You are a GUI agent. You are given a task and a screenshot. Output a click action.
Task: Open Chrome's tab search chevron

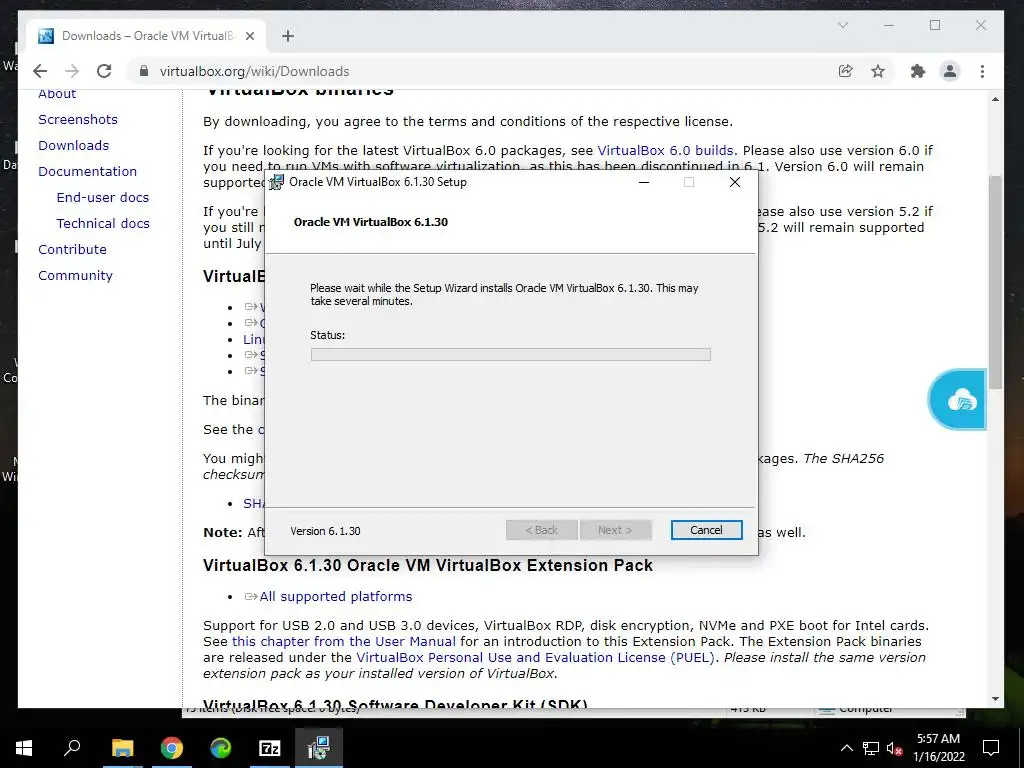click(842, 25)
